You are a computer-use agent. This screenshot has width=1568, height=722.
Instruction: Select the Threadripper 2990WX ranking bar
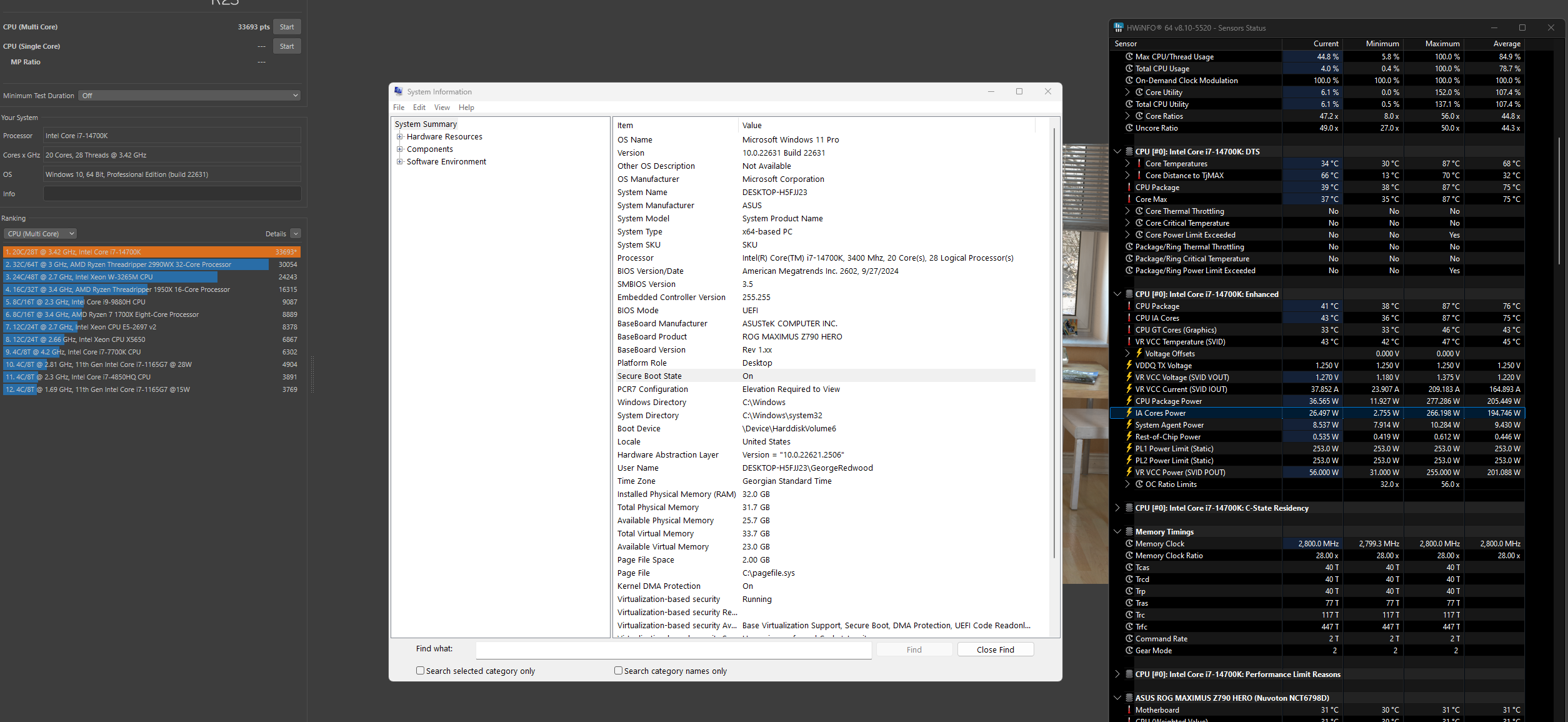(x=152, y=264)
